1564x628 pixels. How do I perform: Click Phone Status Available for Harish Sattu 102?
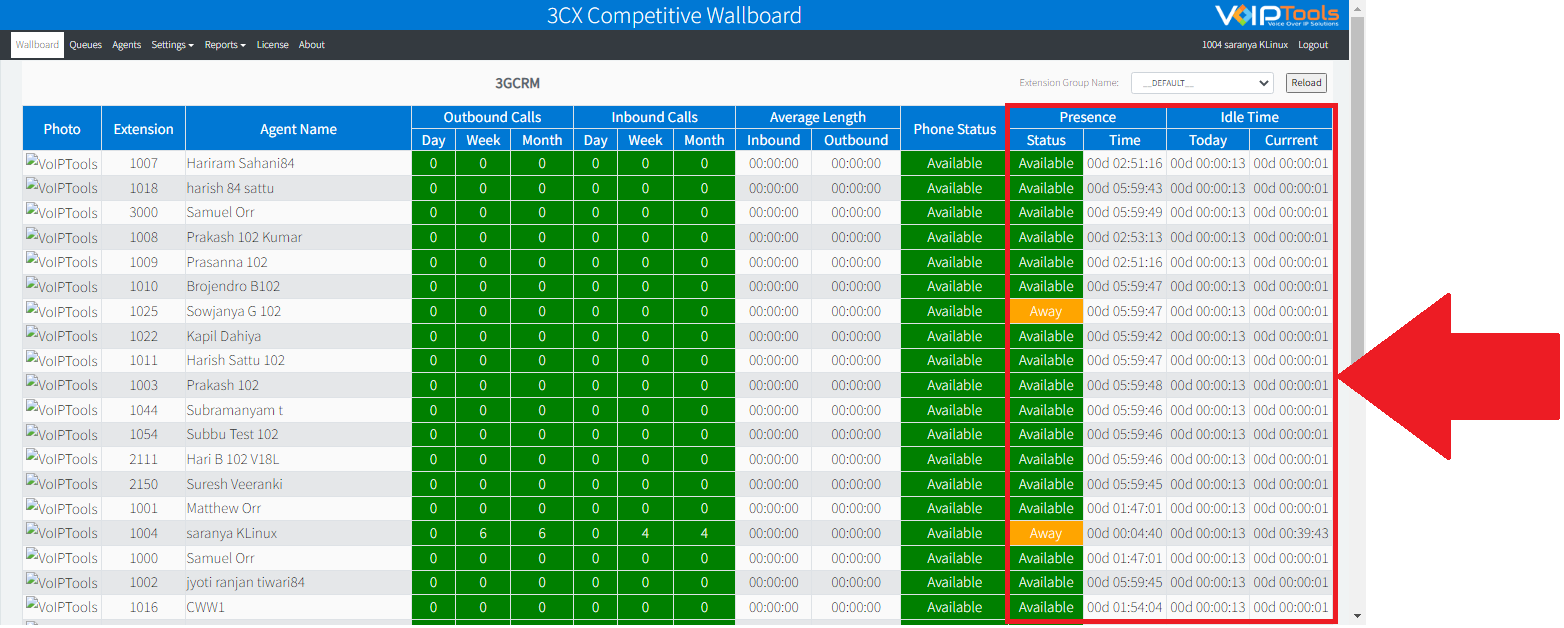click(x=955, y=360)
